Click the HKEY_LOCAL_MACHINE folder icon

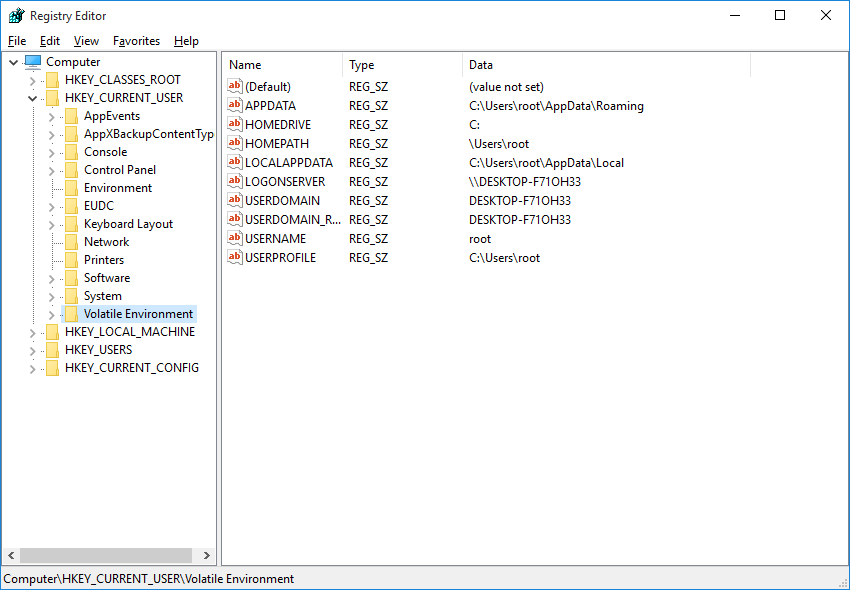click(53, 332)
